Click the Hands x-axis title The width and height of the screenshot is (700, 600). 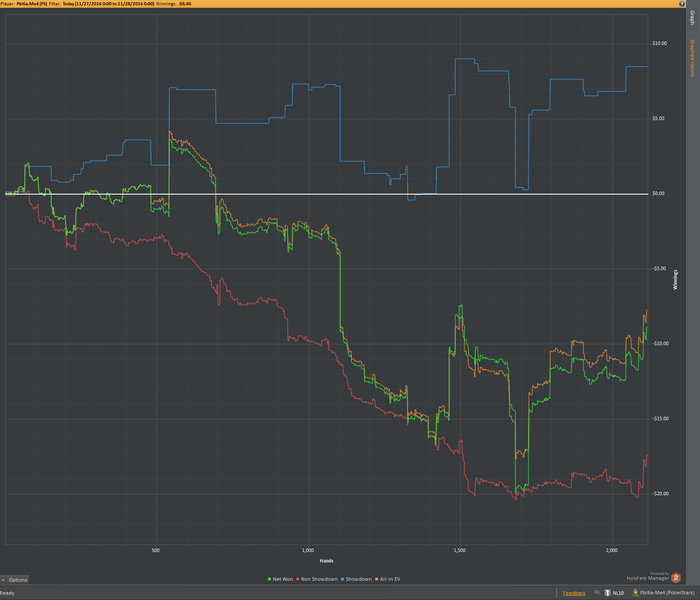click(x=326, y=561)
